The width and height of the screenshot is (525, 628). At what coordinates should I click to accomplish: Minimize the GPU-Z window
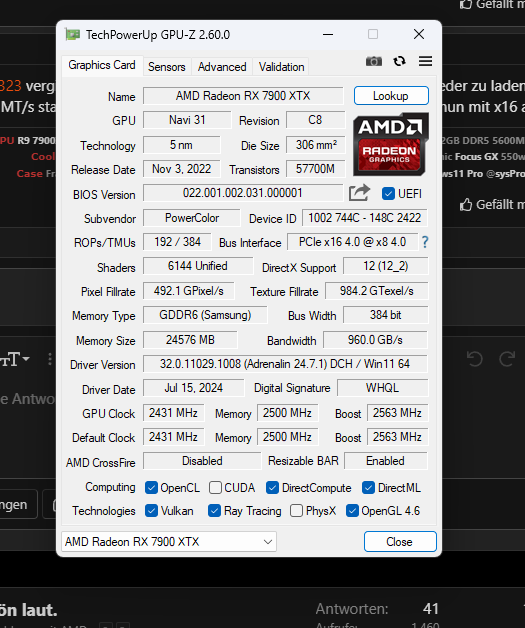(328, 34)
